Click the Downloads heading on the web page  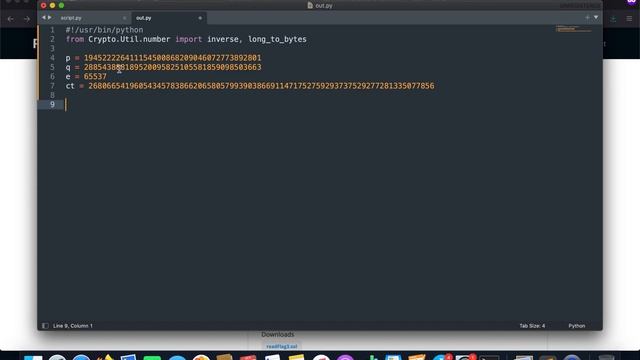(278, 334)
